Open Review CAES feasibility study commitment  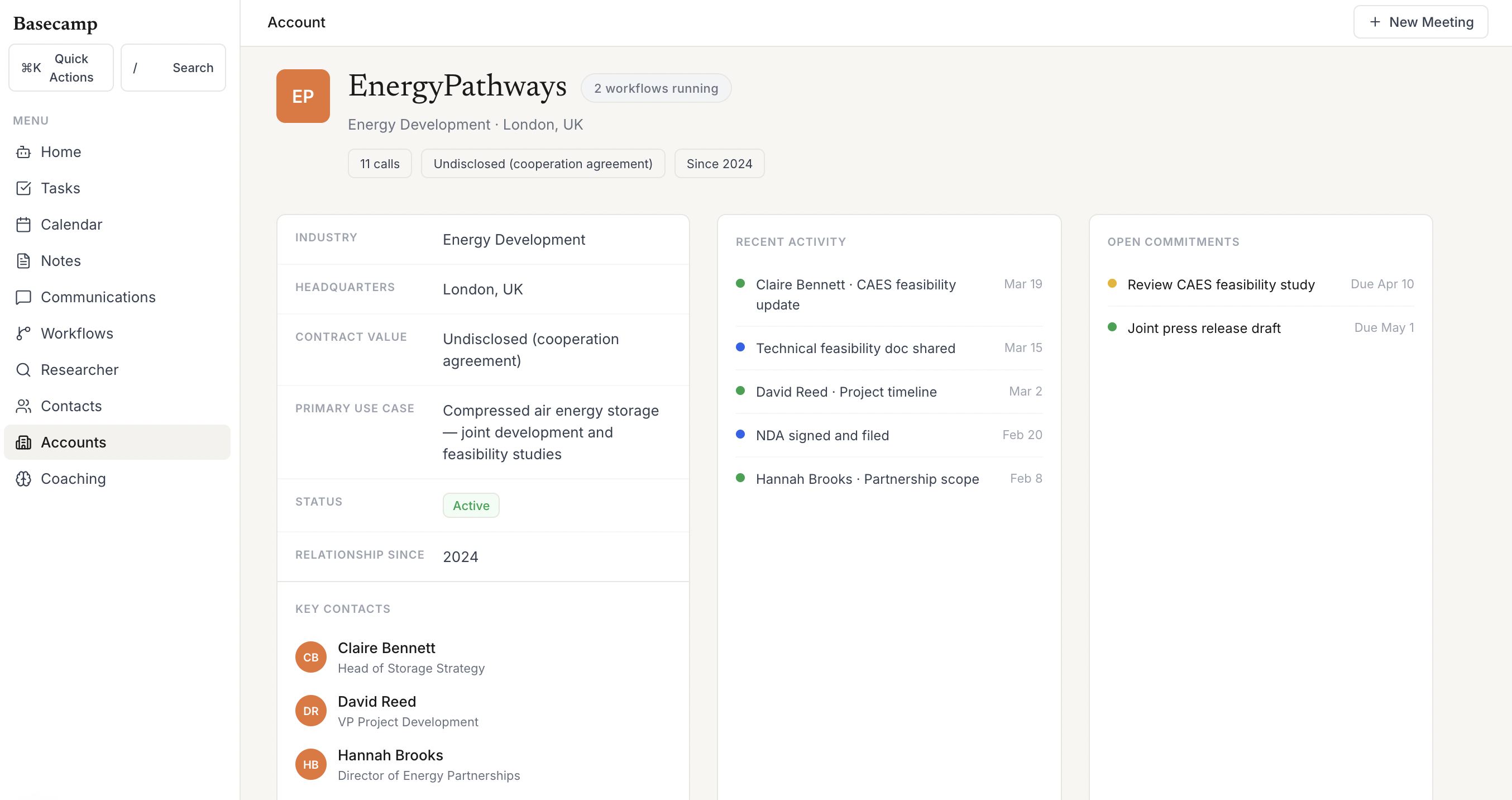click(x=1221, y=284)
